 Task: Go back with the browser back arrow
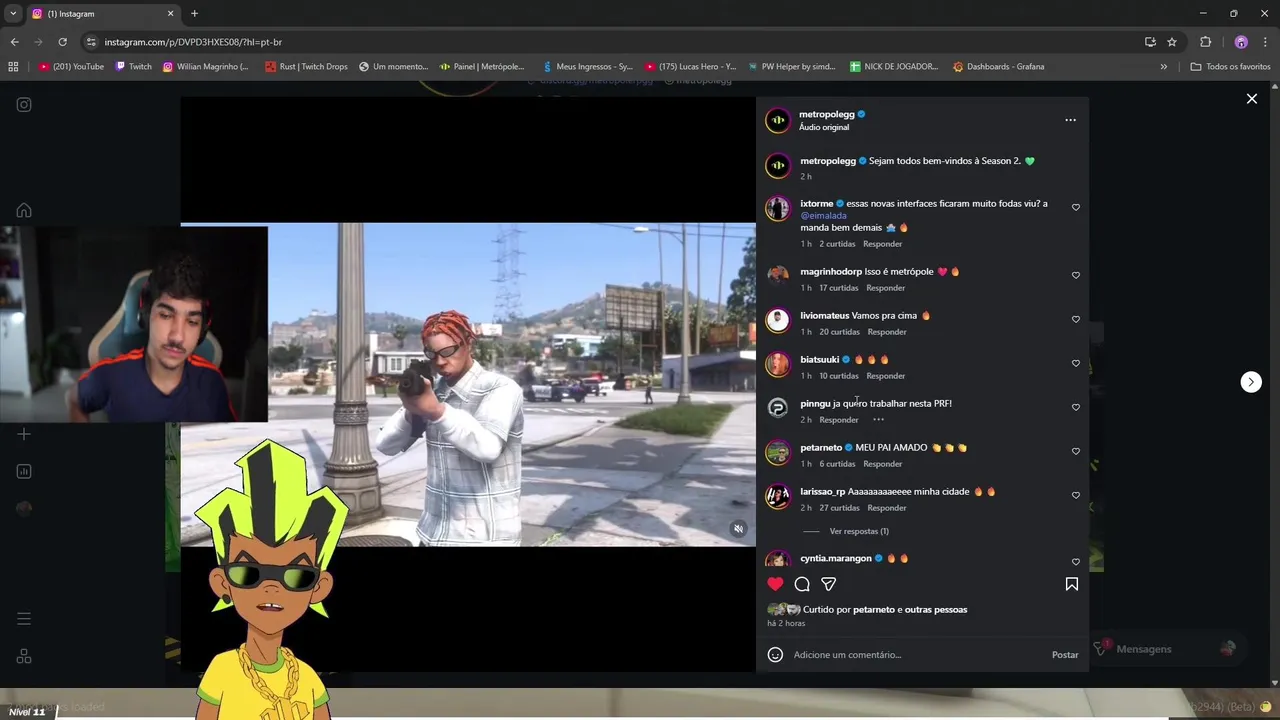[14, 42]
